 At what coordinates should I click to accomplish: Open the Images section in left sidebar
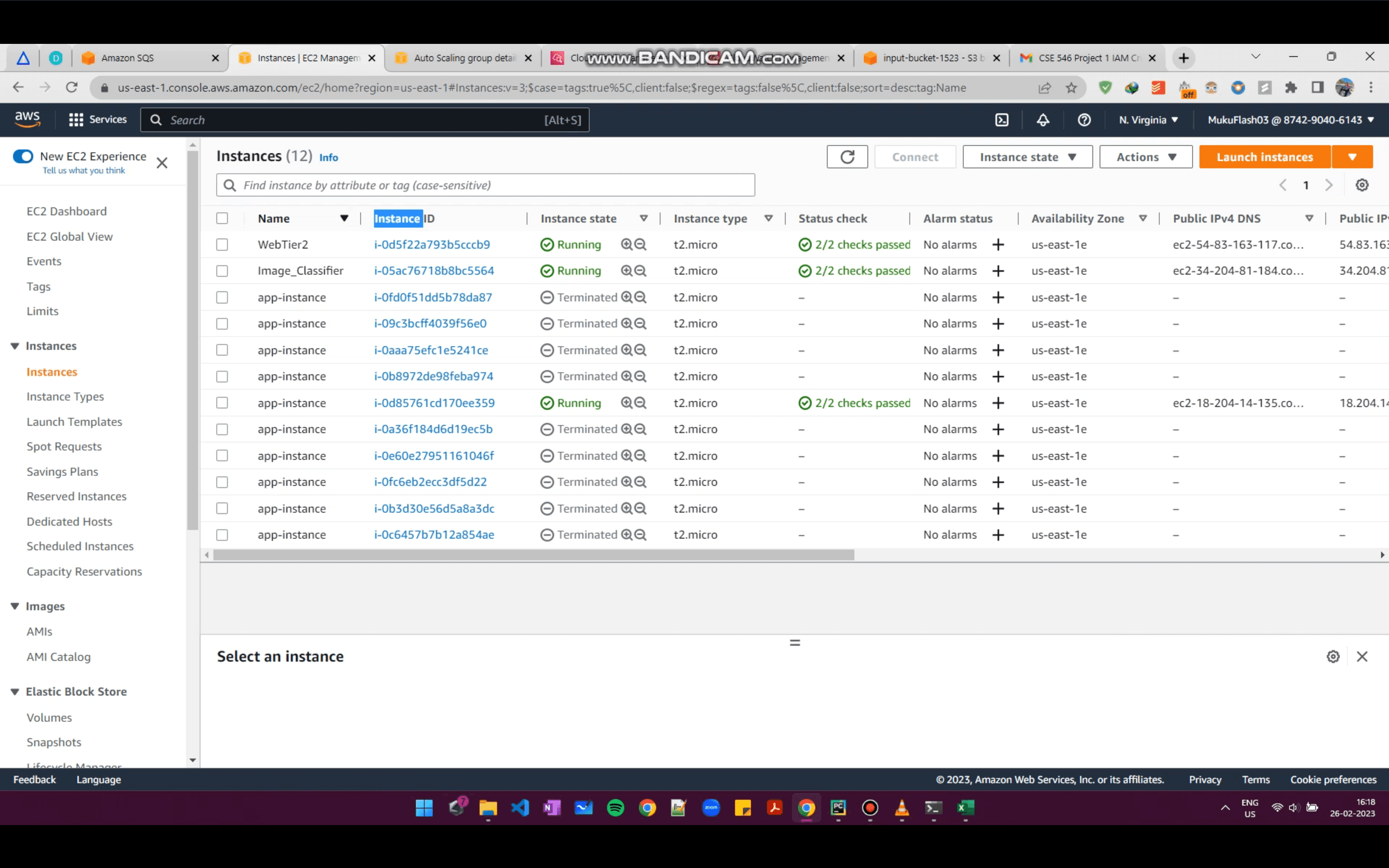(45, 605)
